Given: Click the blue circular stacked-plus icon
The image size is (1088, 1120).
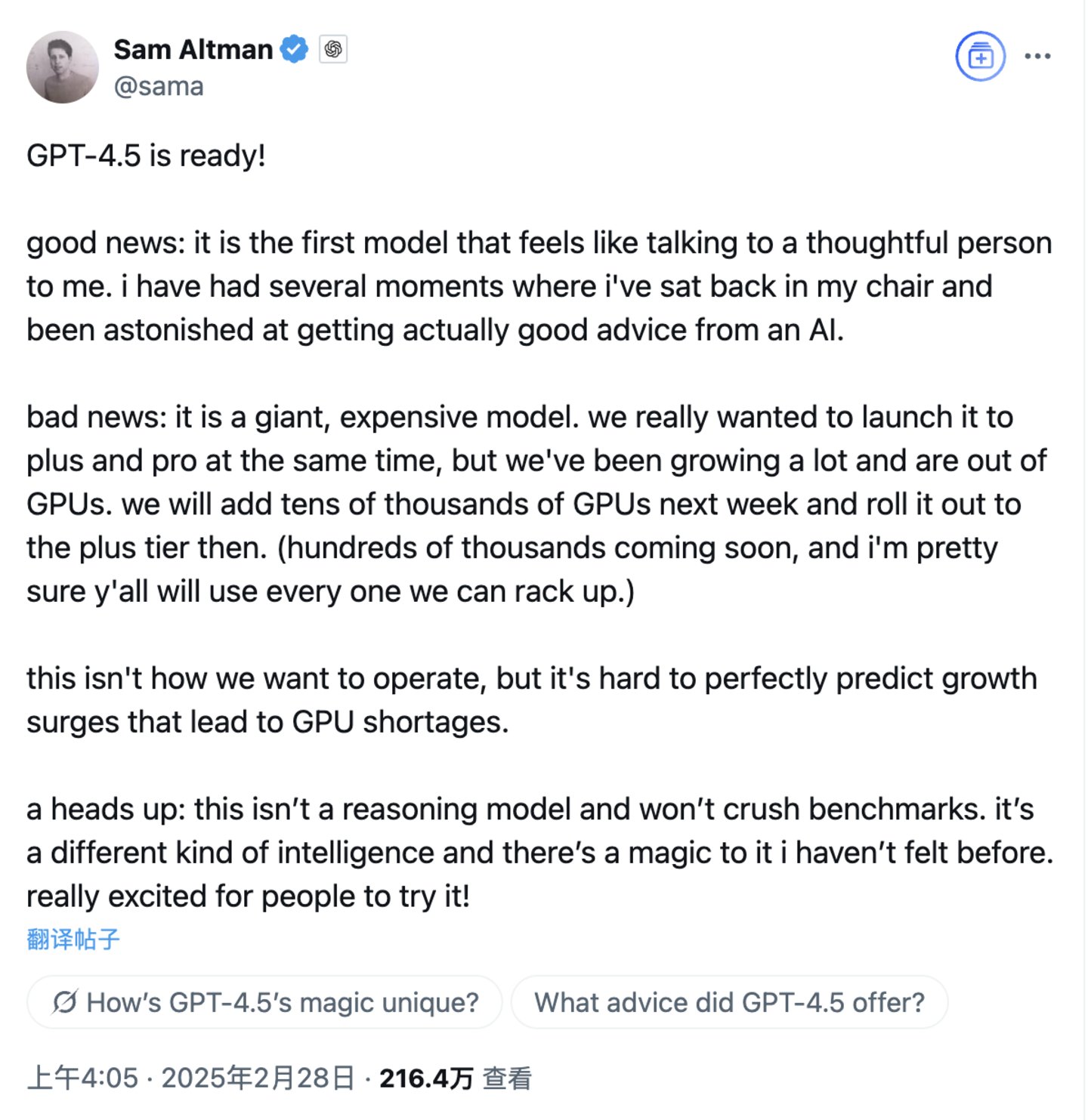Looking at the screenshot, I should click(x=980, y=56).
